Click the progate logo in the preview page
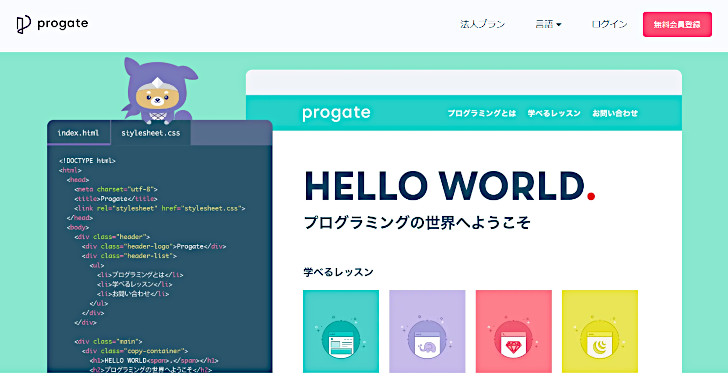Image resolution: width=728 pixels, height=389 pixels. 336,113
